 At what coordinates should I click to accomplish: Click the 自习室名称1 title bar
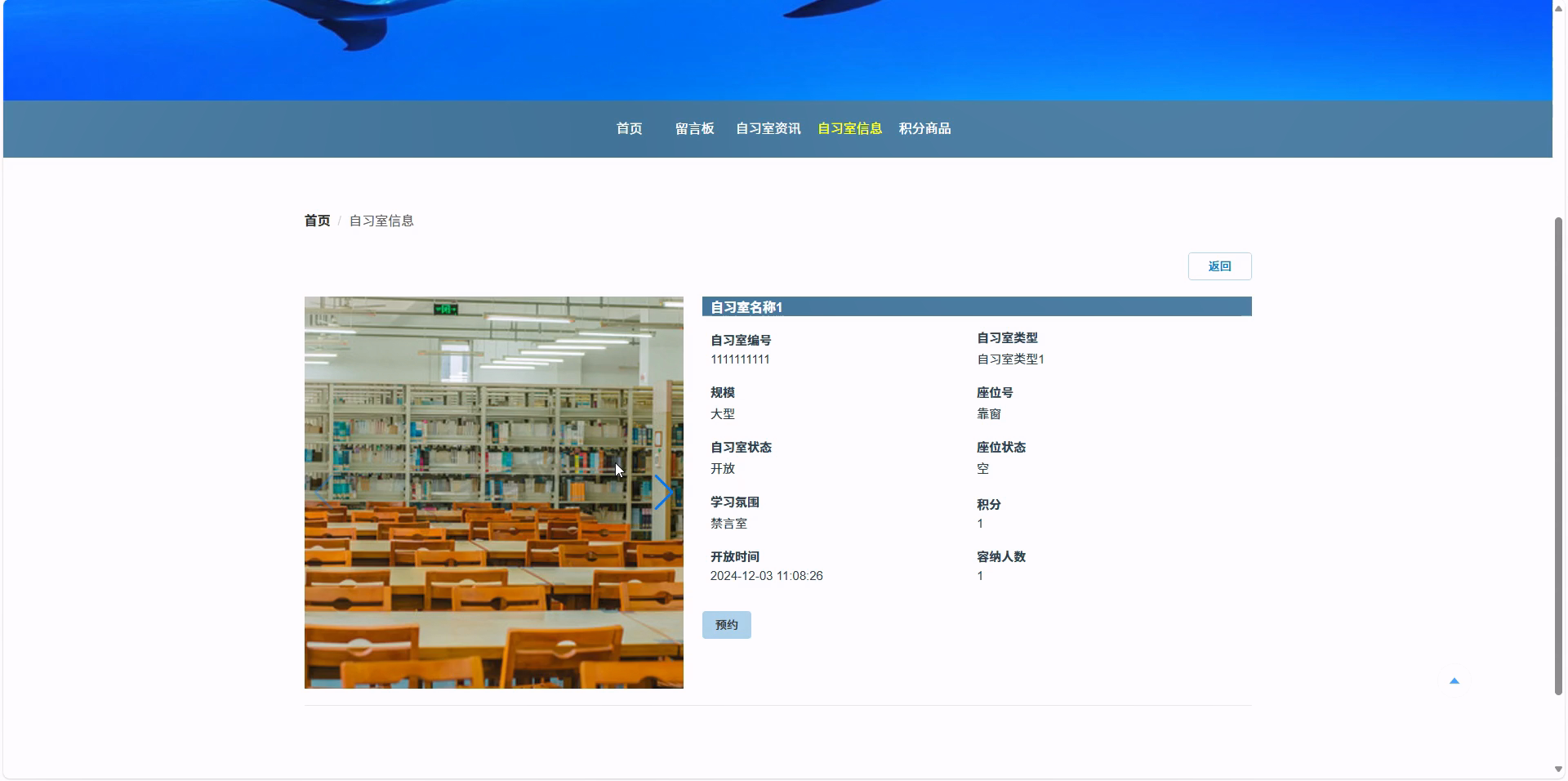click(976, 306)
